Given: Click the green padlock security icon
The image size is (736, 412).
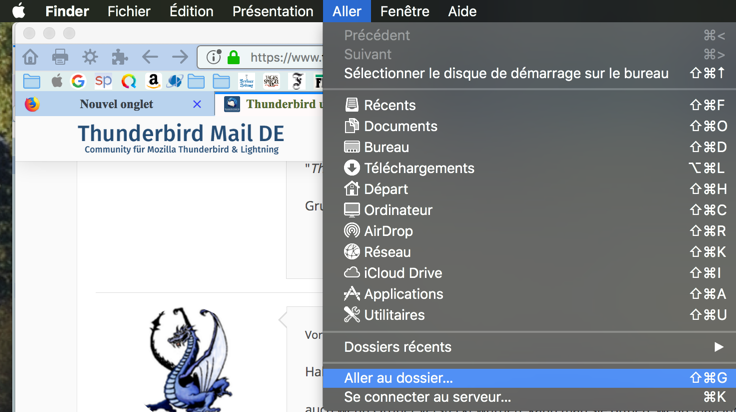Looking at the screenshot, I should point(233,57).
